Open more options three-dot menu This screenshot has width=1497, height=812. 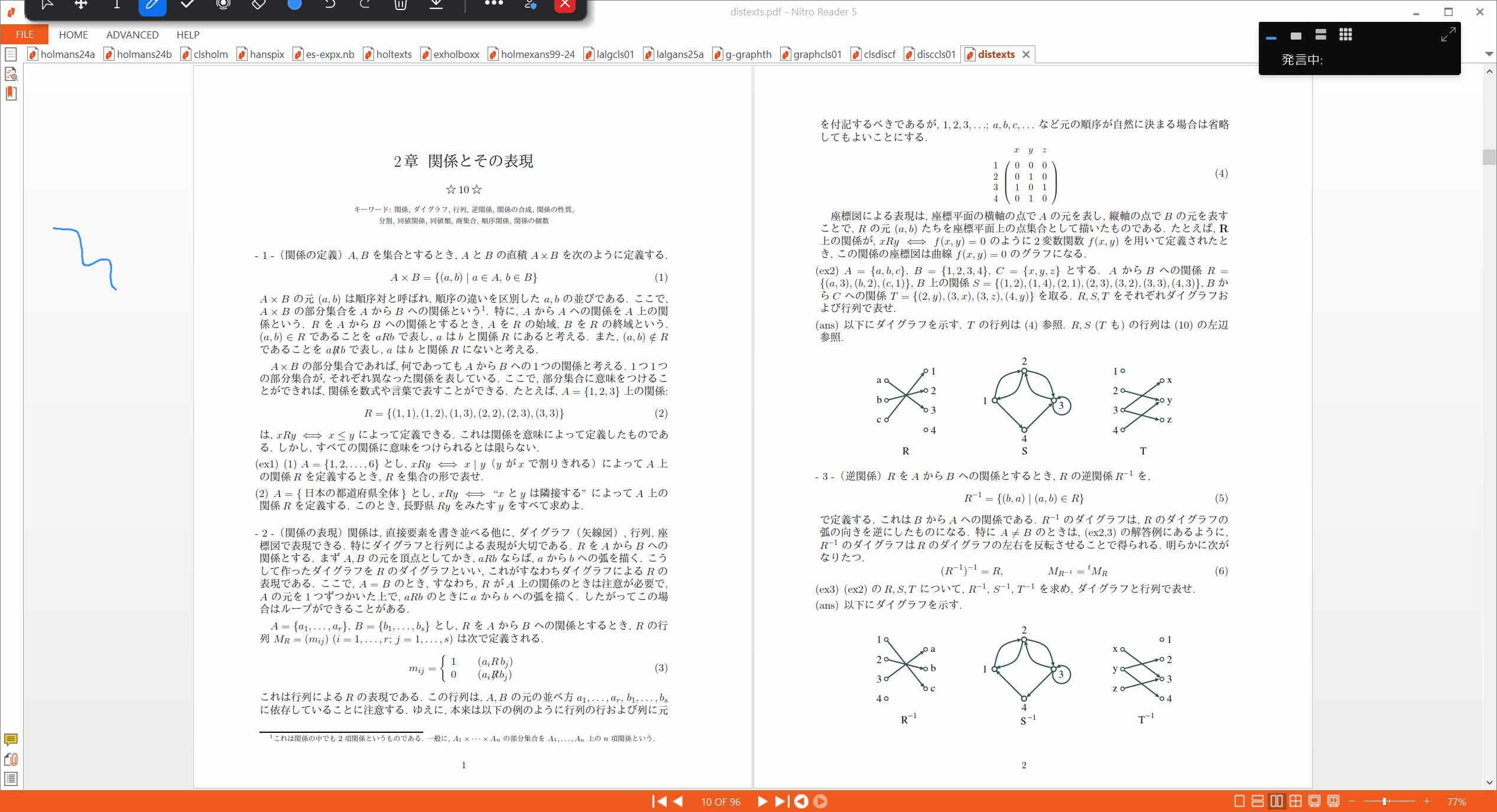pyautogui.click(x=494, y=4)
